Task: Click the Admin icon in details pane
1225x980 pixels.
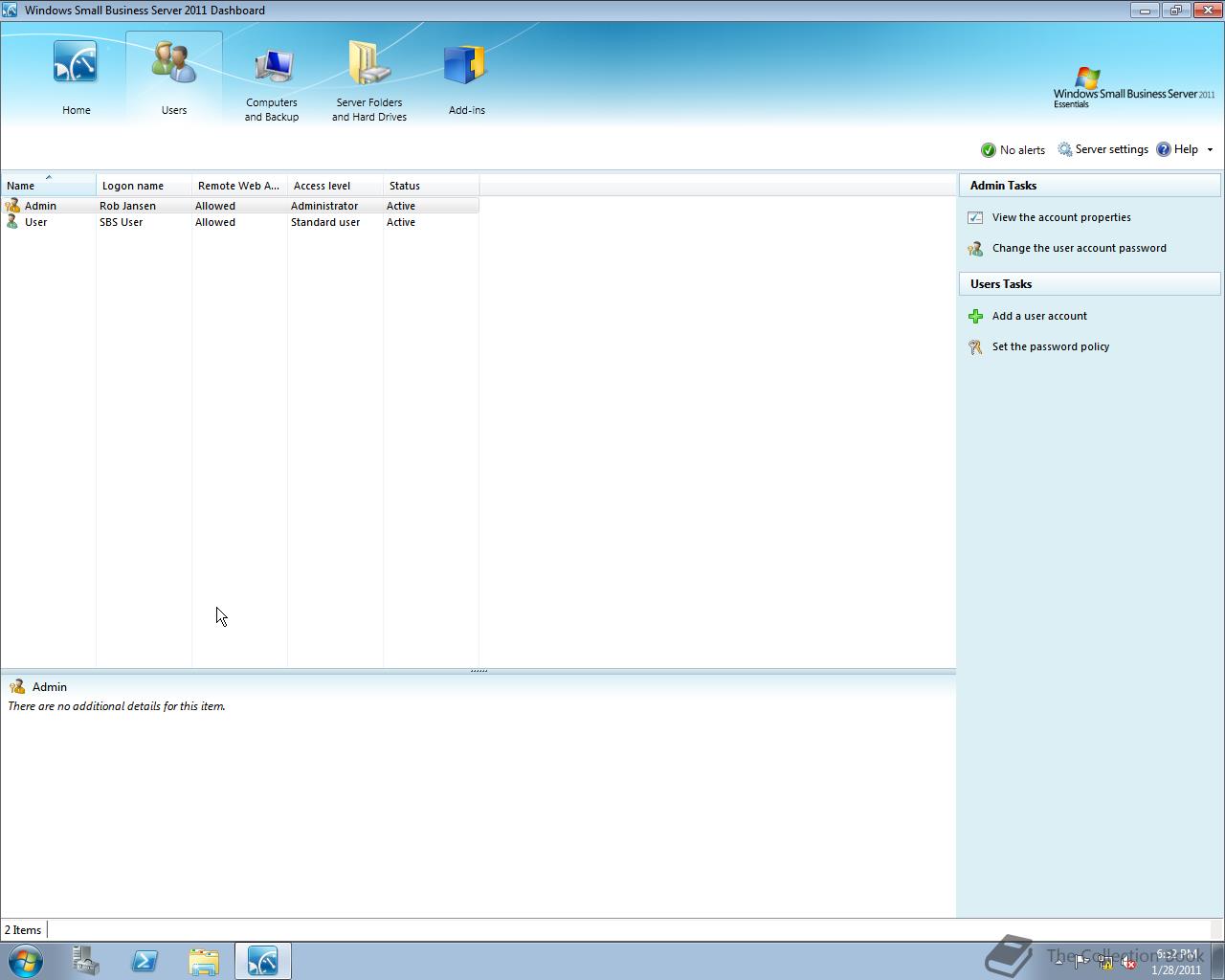Action: click(x=16, y=687)
